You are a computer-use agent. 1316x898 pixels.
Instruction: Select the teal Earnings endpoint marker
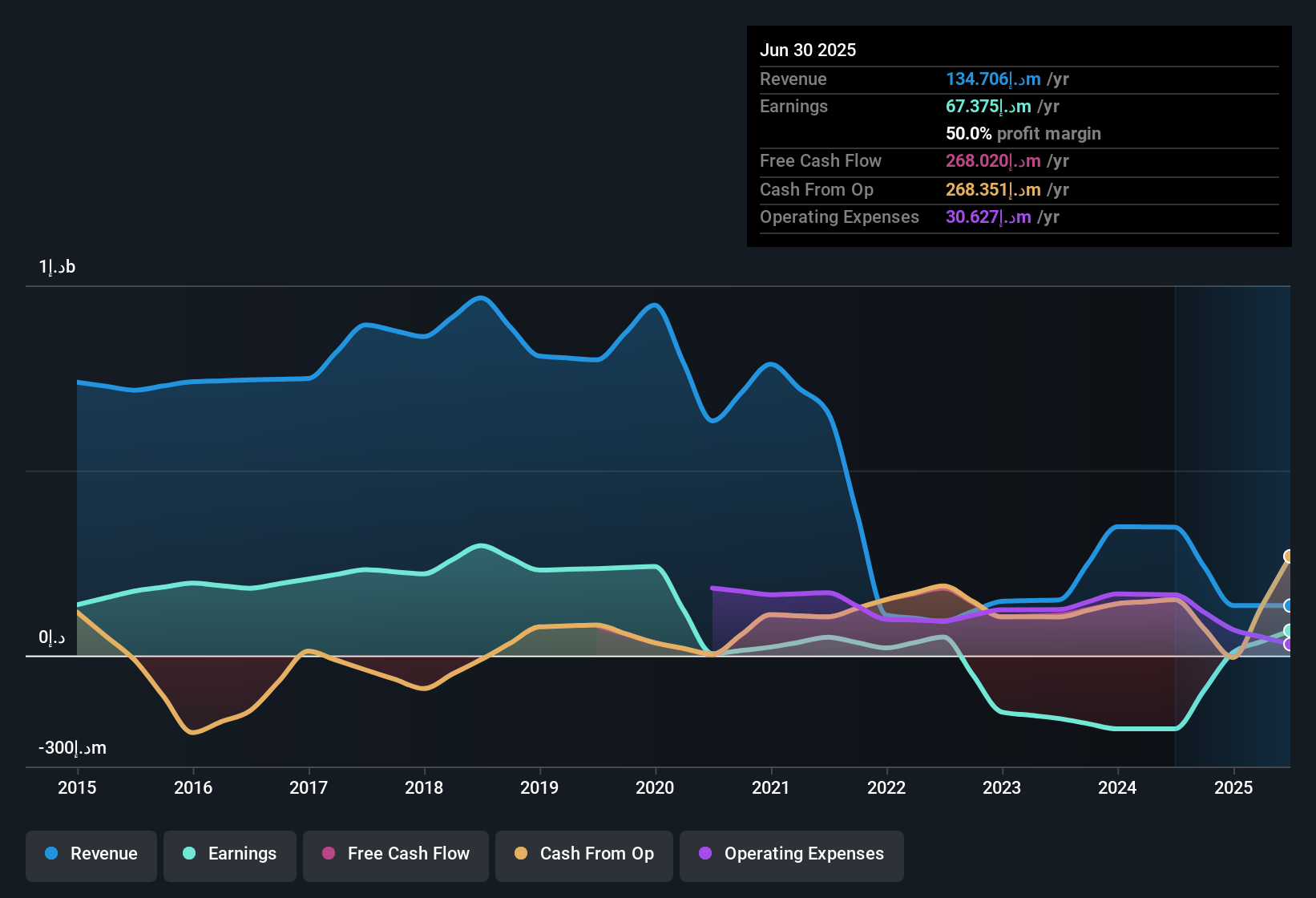[x=1289, y=631]
